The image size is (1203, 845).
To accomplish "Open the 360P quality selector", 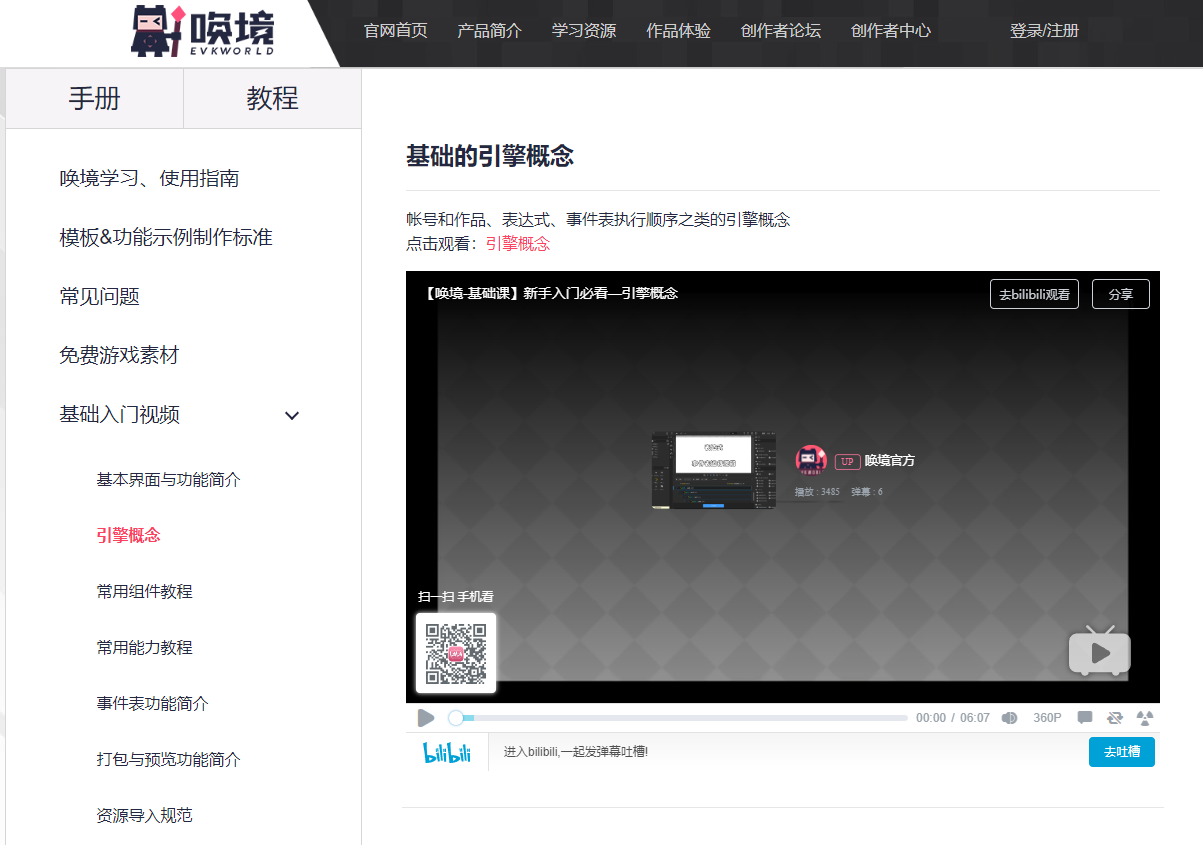I will (1047, 718).
